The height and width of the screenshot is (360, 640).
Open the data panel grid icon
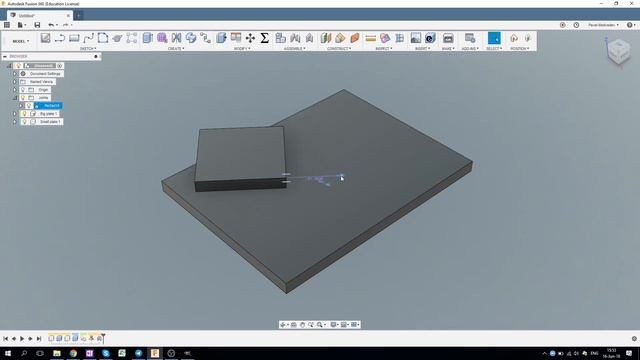[x=7, y=25]
